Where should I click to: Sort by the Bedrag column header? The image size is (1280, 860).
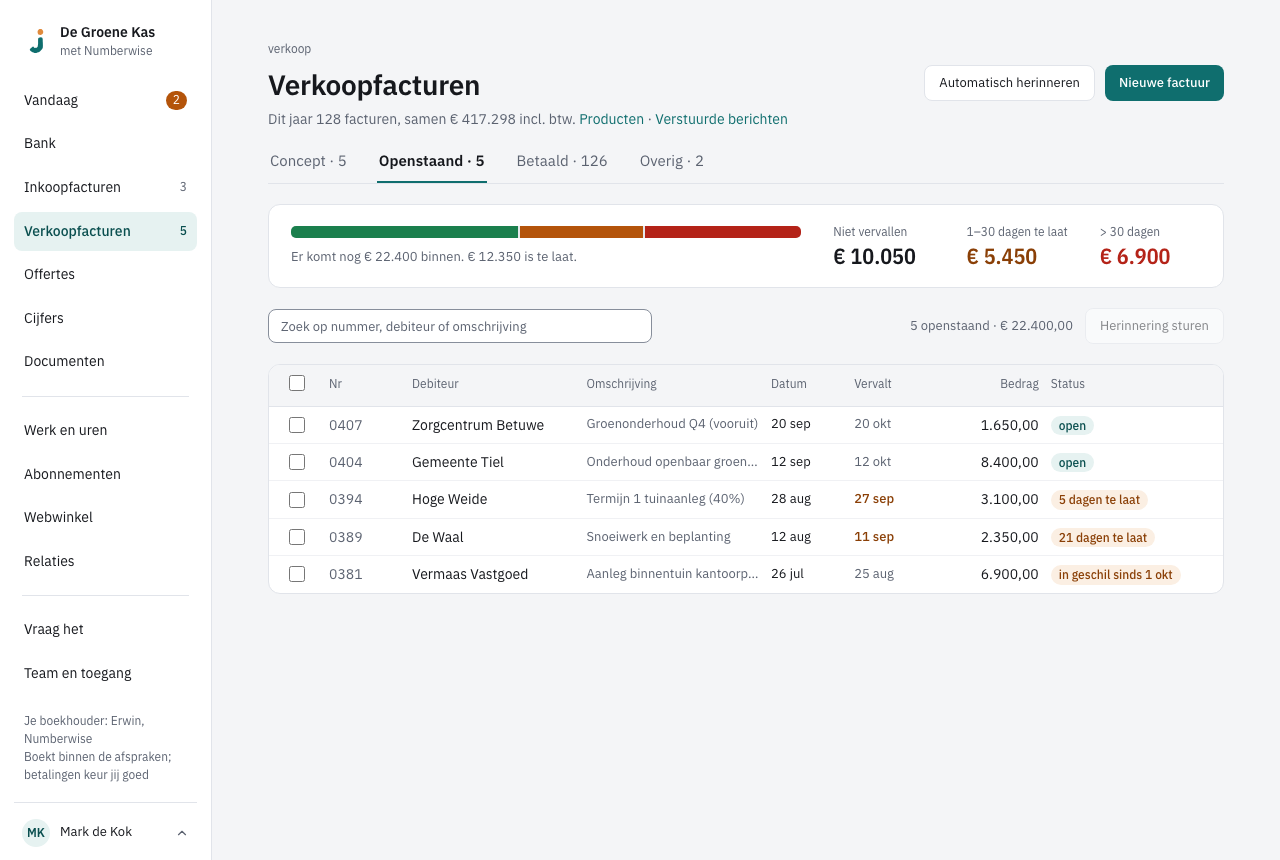coord(1019,384)
